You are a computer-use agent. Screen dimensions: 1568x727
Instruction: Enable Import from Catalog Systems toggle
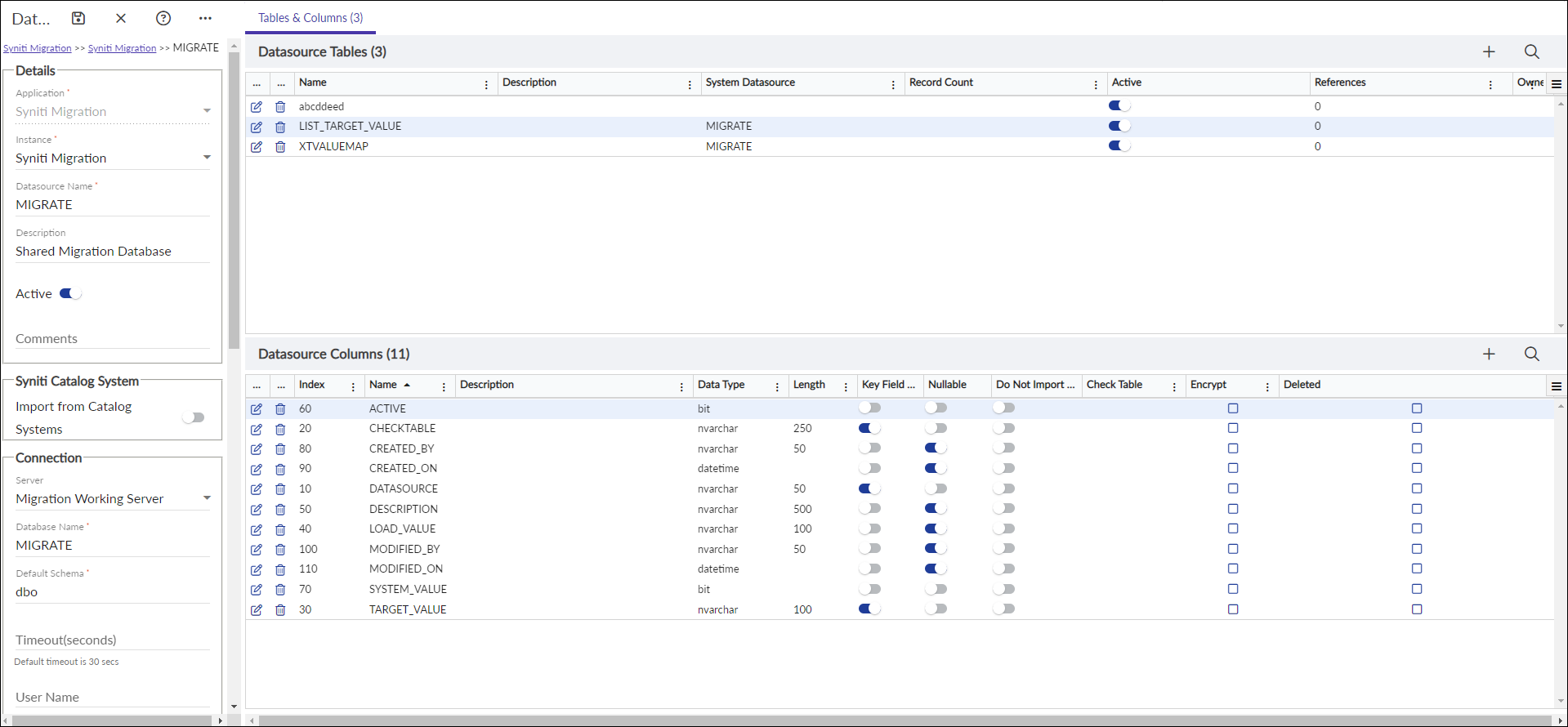(x=194, y=417)
